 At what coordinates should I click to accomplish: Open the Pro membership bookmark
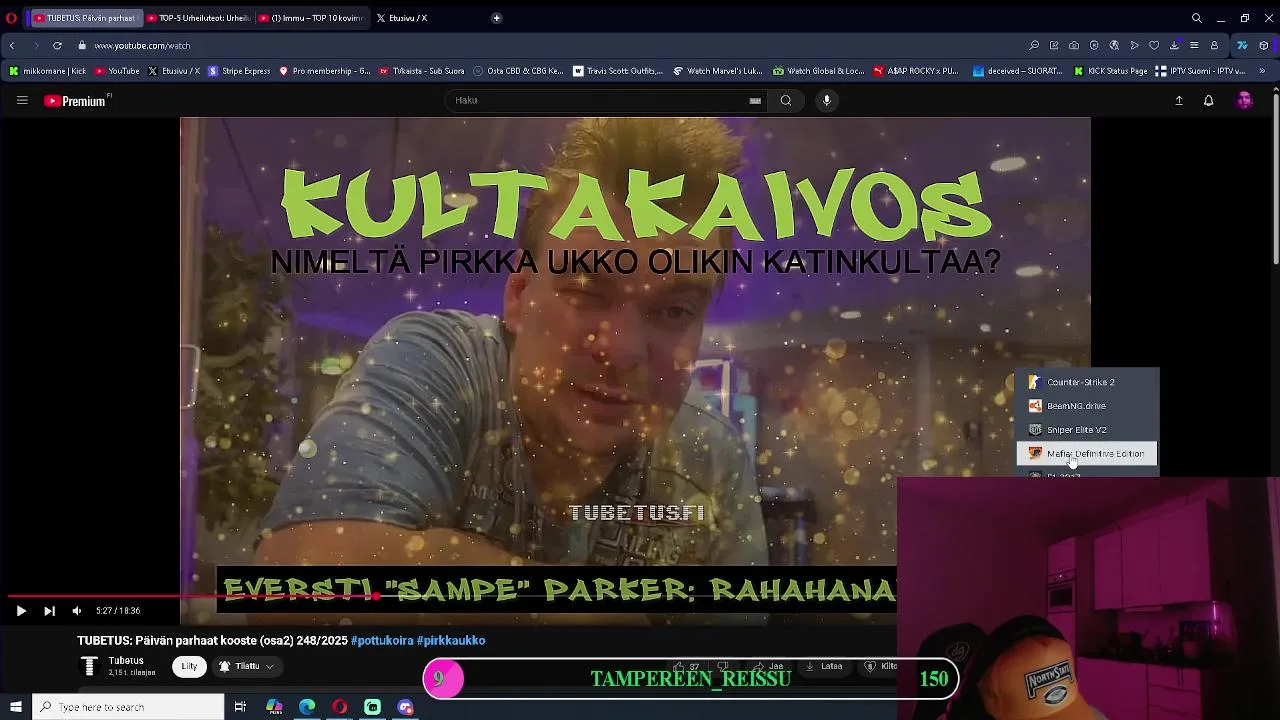325,71
